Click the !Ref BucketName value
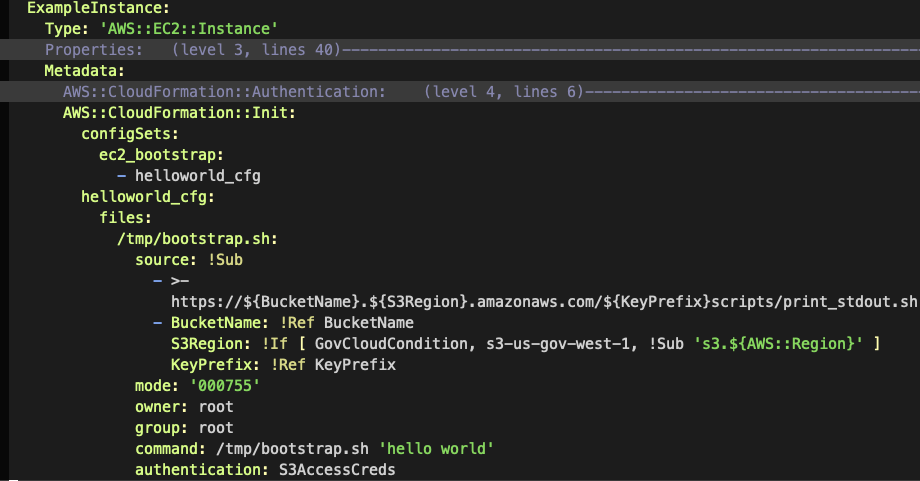Viewport: 920px width, 481px height. pyautogui.click(x=347, y=323)
